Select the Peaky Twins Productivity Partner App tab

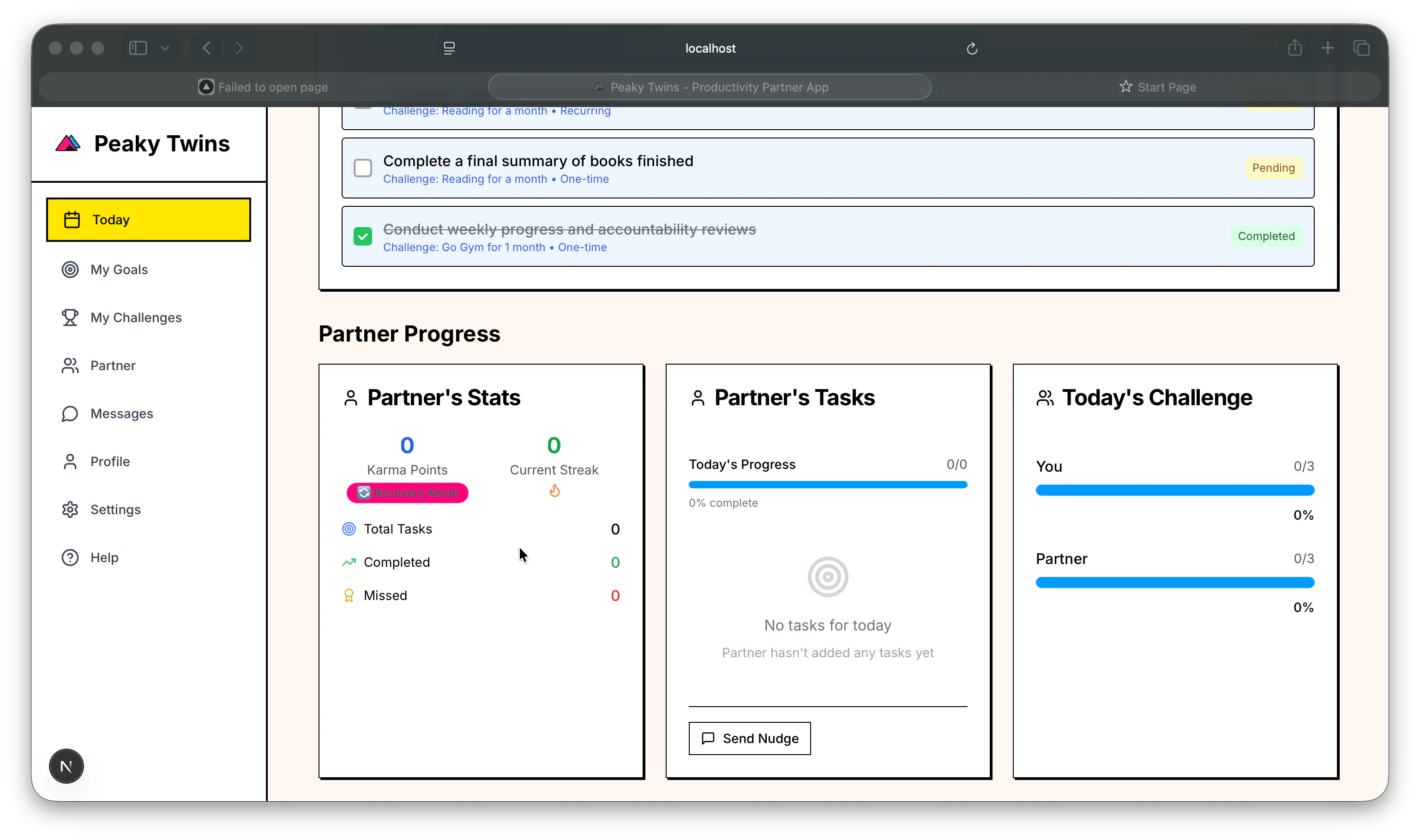click(x=710, y=87)
